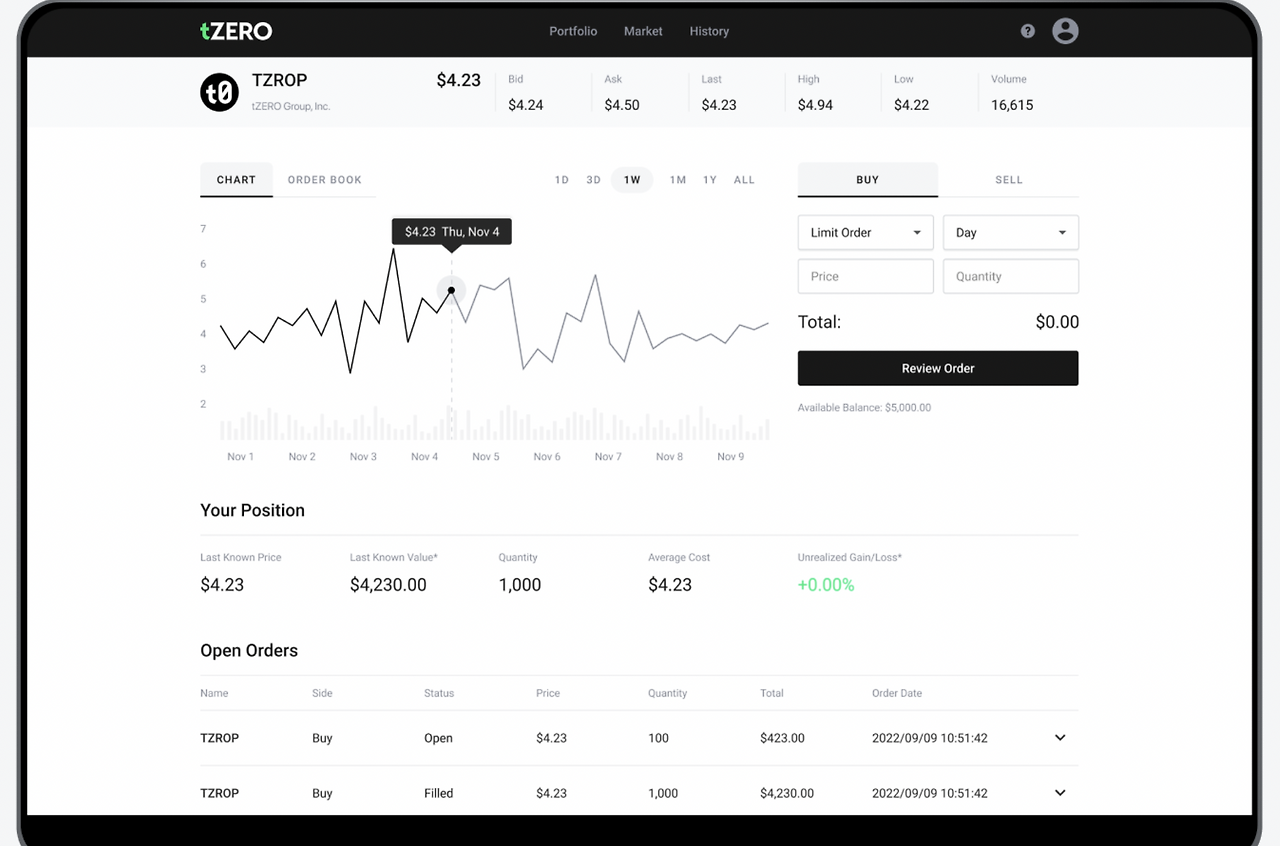
Task: Click the order quantity 100 cell
Action: click(658, 738)
